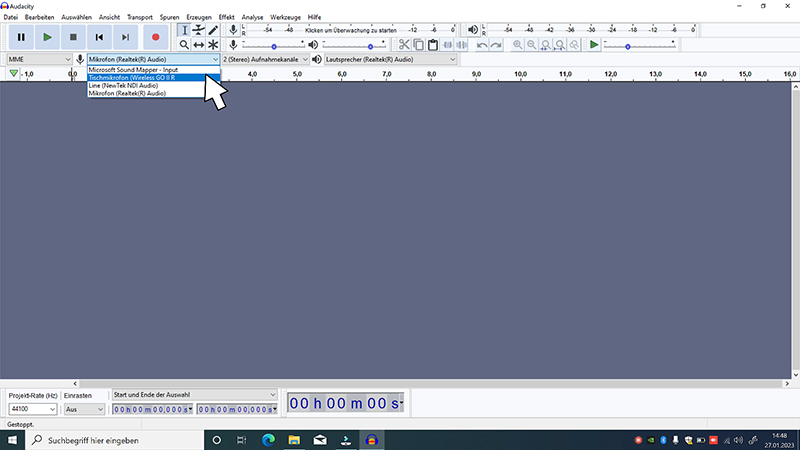This screenshot has width=800, height=450.
Task: Open the Werkzeuge menu
Action: (286, 17)
